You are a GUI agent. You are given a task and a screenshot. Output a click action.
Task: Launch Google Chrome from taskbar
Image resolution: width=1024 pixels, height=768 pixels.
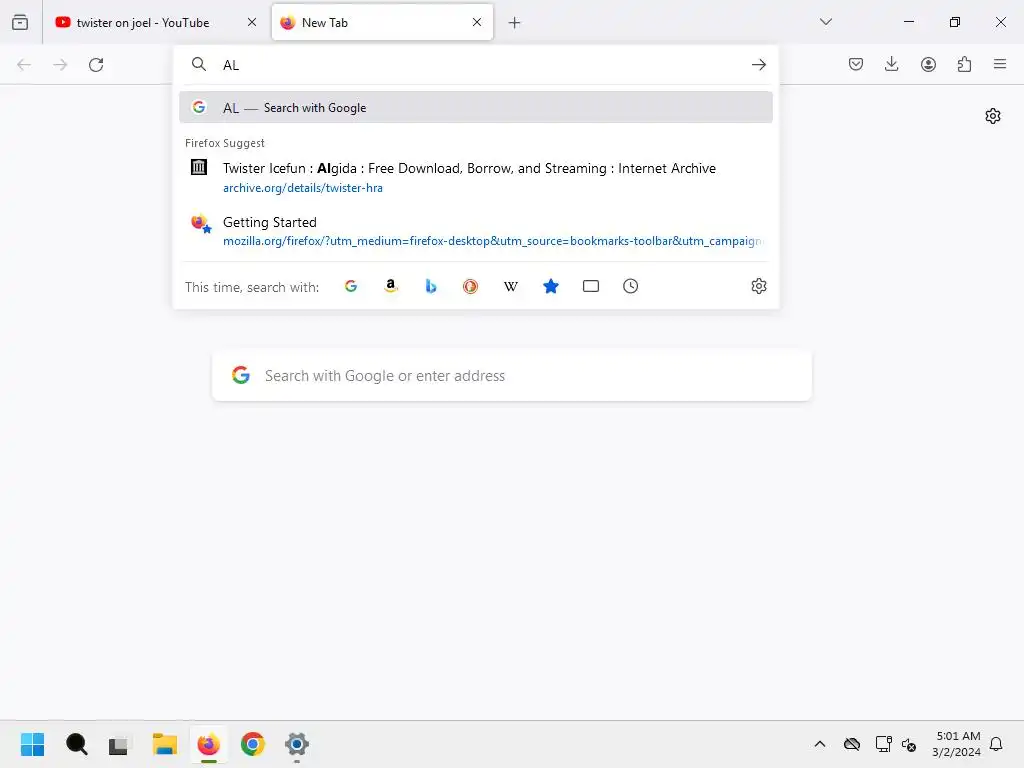point(253,744)
